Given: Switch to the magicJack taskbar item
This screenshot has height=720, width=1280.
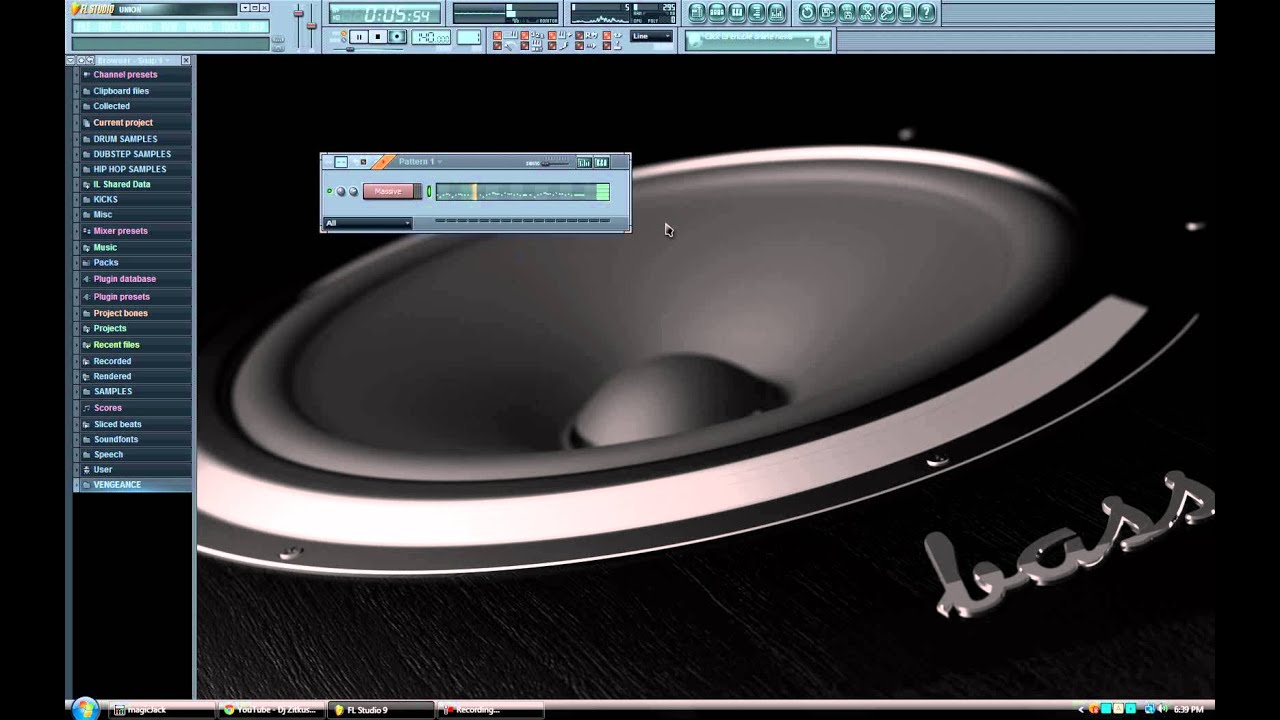Looking at the screenshot, I should [x=163, y=710].
